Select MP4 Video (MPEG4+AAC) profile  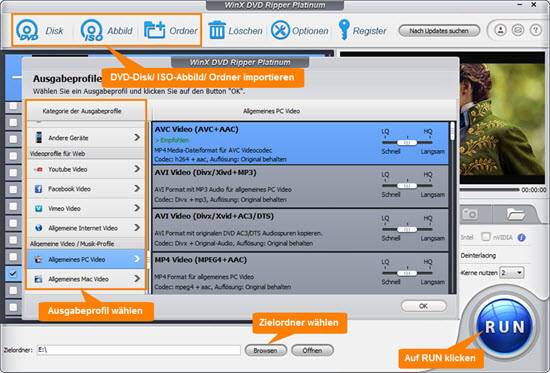coord(300,274)
